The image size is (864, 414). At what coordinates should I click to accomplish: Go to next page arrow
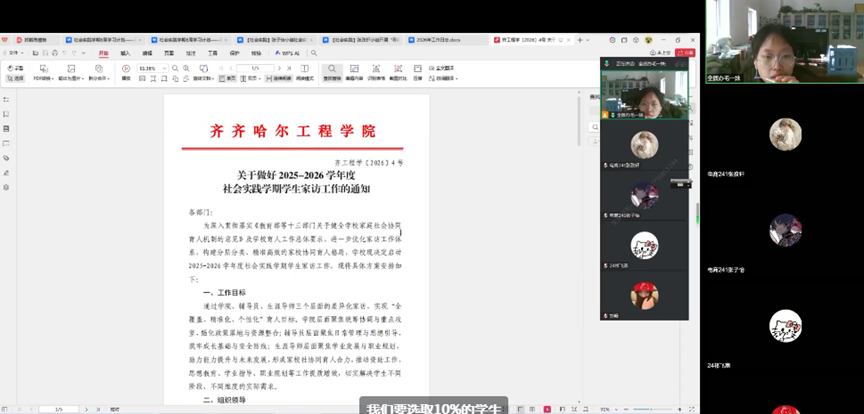coord(279,68)
